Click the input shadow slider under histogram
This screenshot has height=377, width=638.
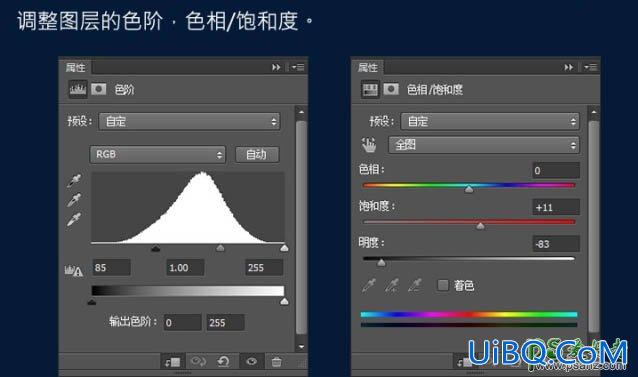155,248
